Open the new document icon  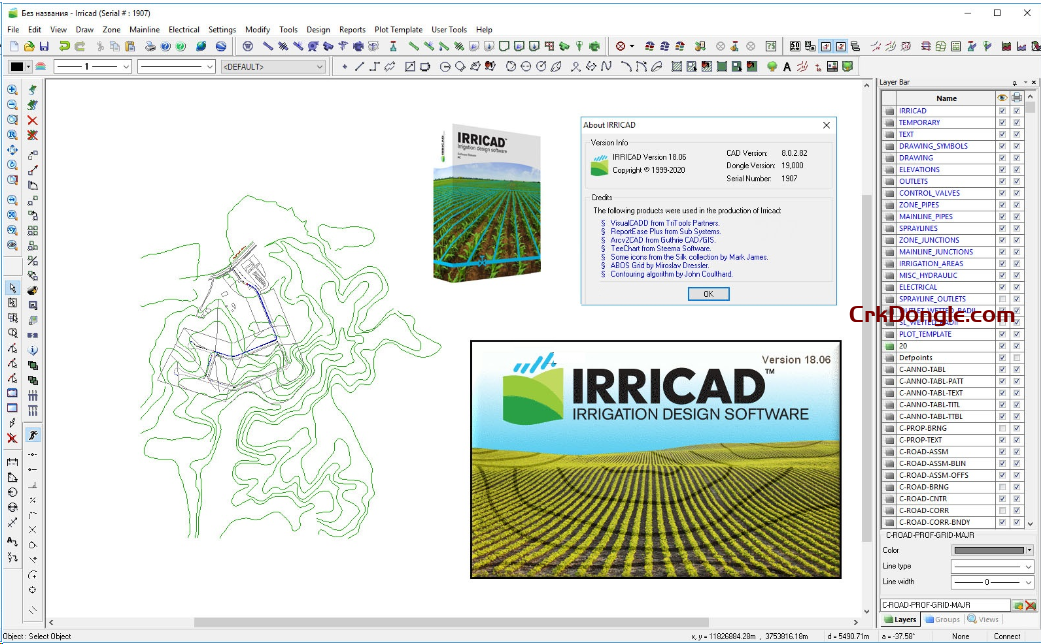coord(13,46)
